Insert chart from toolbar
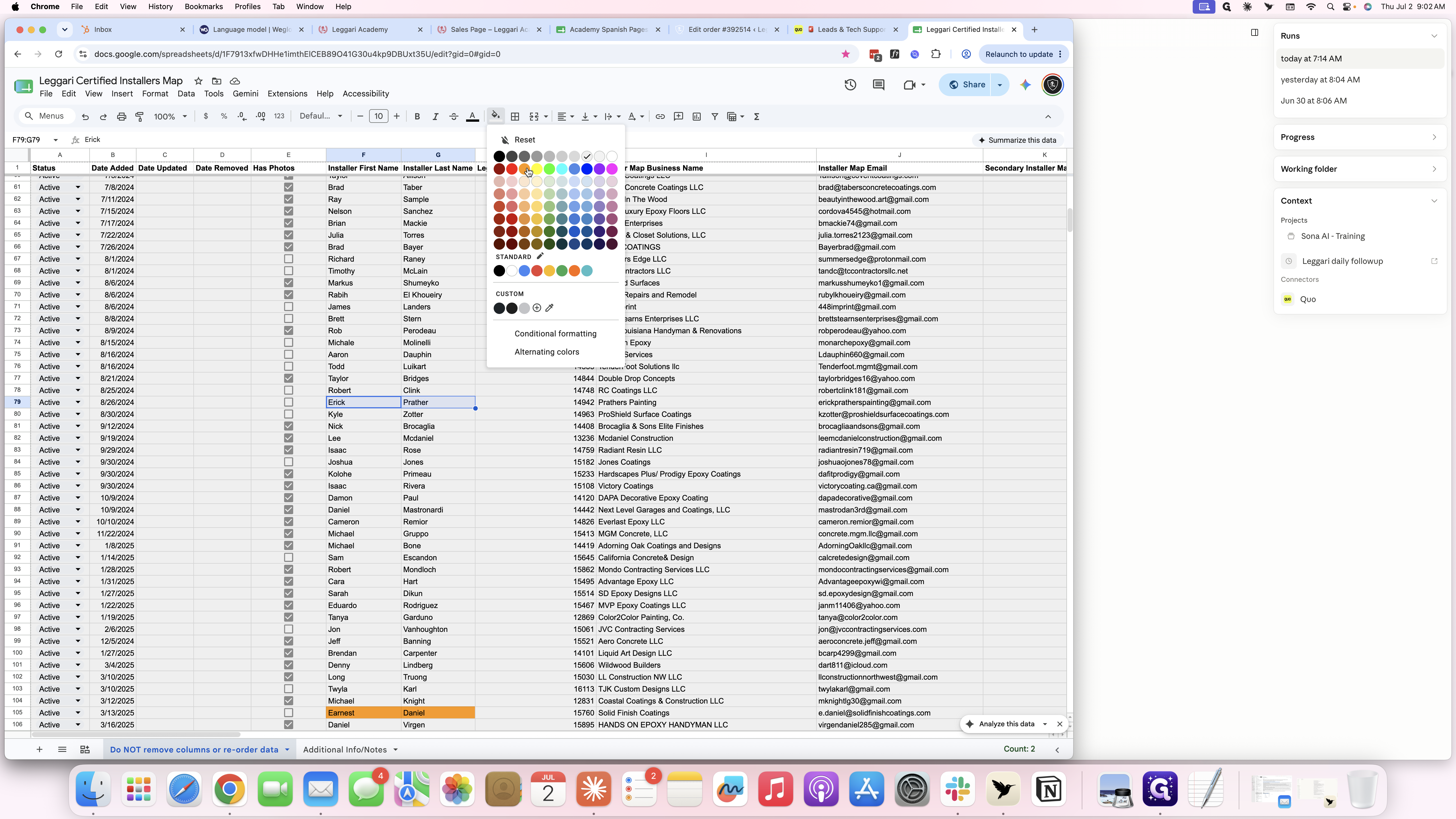The height and width of the screenshot is (819, 1456). click(x=696, y=116)
